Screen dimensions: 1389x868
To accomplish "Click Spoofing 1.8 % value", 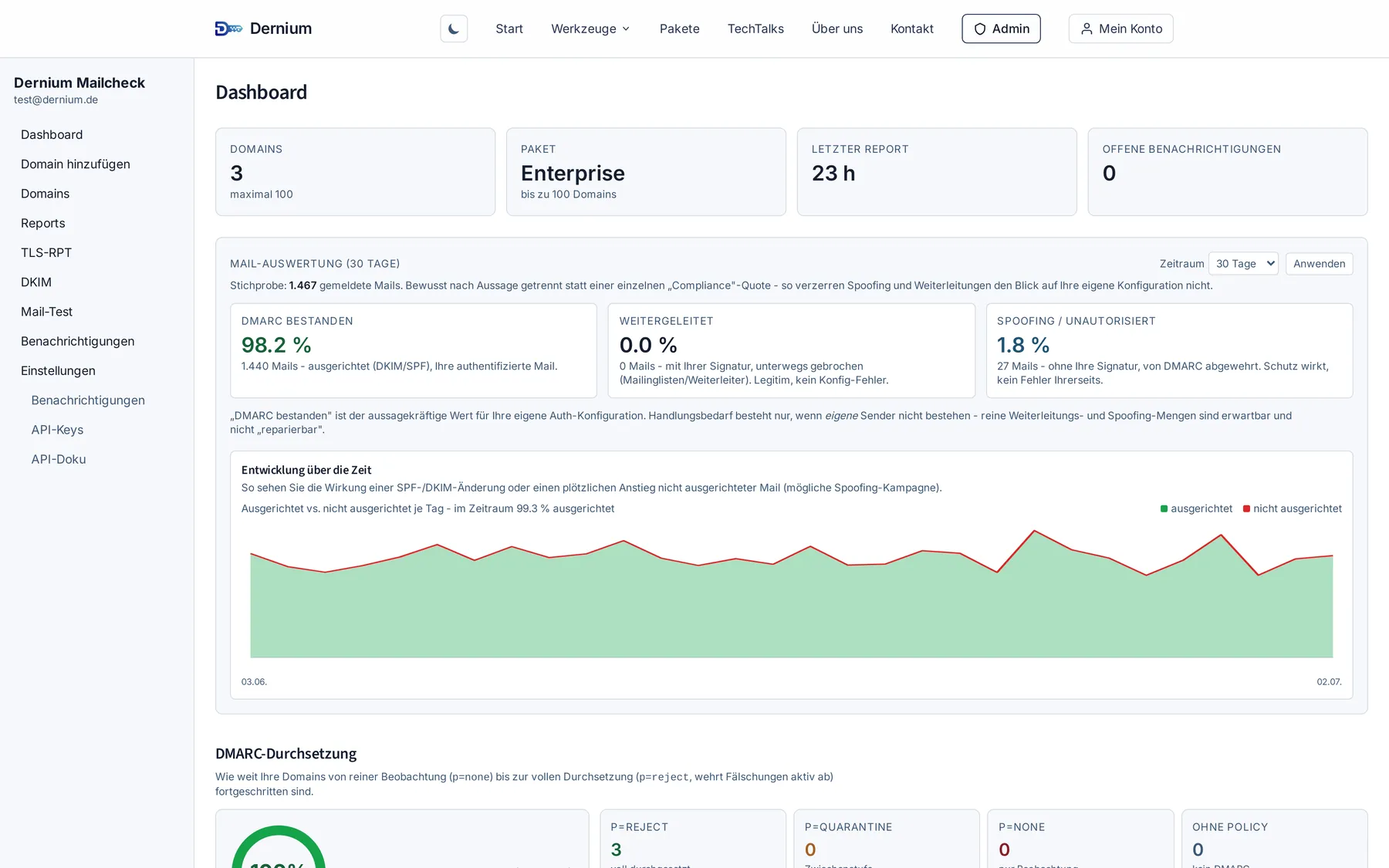I will click(x=1023, y=345).
